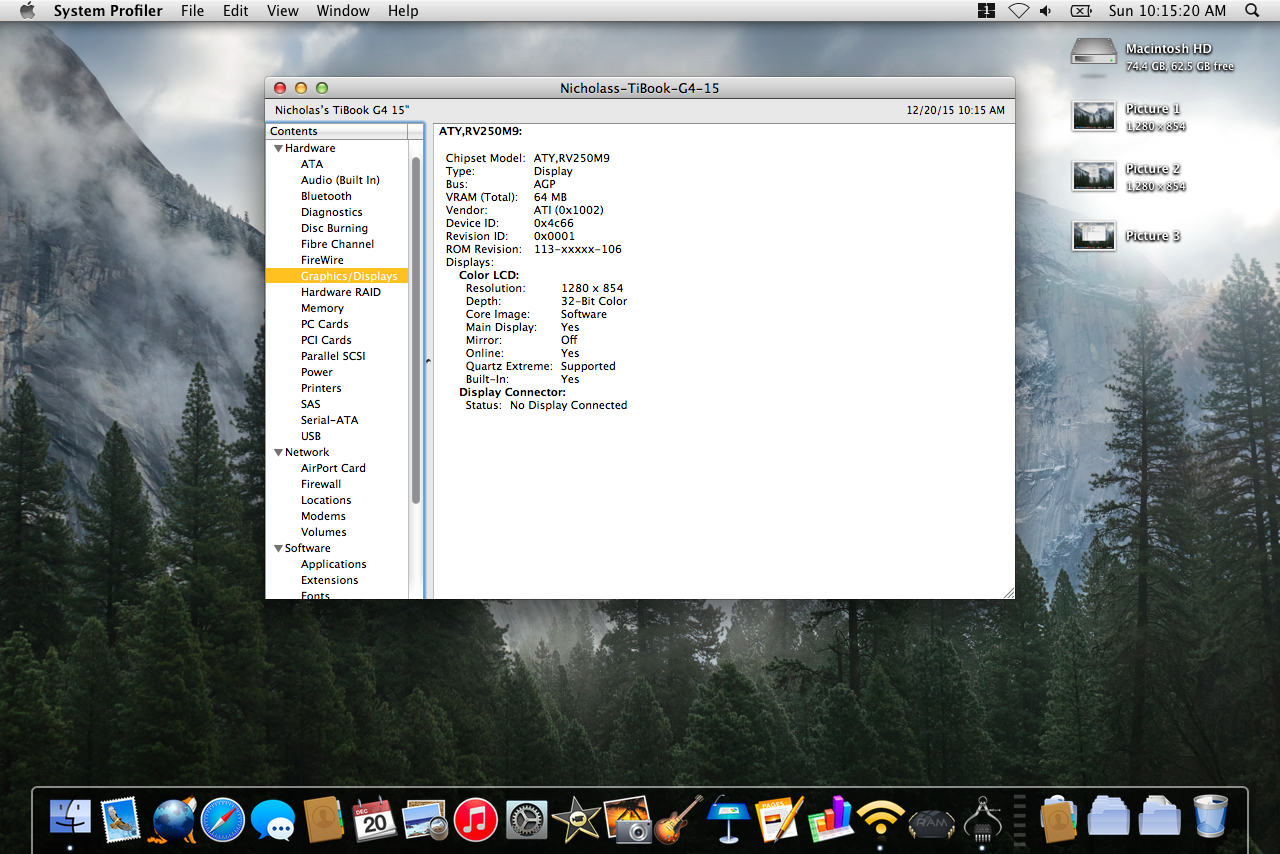Select Bluetooth in the Contents sidebar
Viewport: 1280px width, 854px height.
[x=326, y=196]
